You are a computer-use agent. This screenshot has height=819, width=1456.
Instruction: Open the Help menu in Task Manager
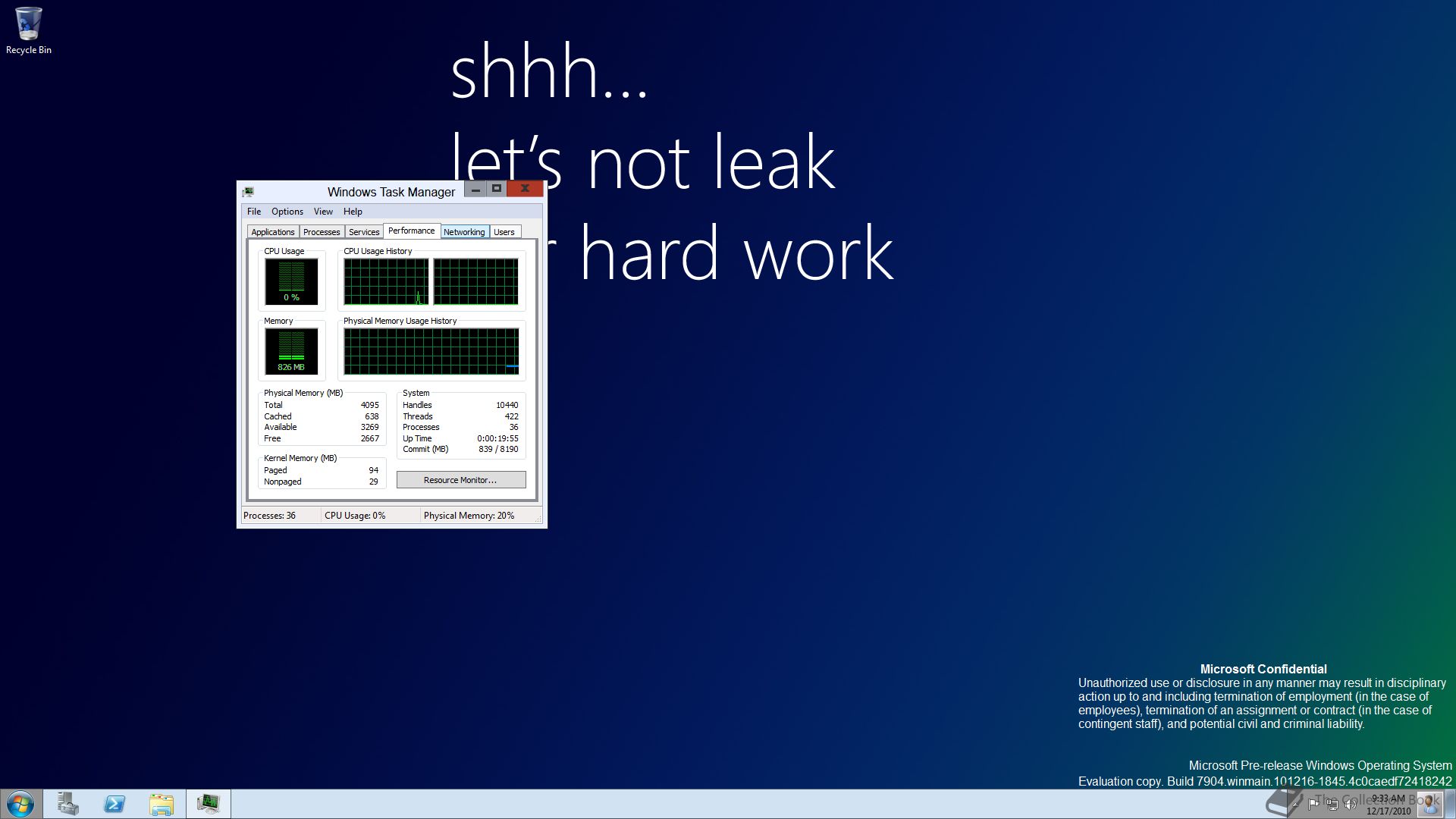(353, 212)
